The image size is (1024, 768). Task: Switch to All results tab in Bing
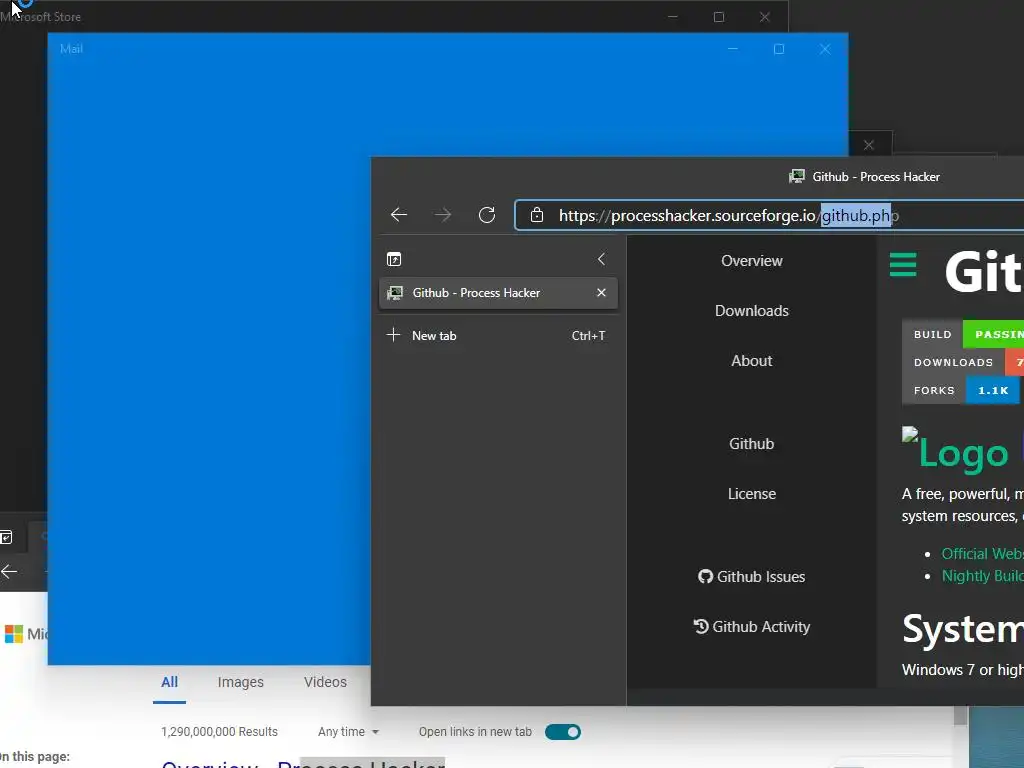[169, 682]
